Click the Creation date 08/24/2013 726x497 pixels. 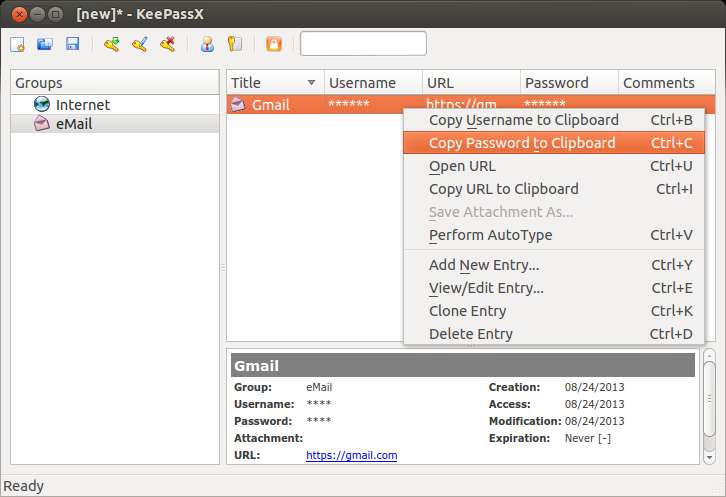click(595, 387)
